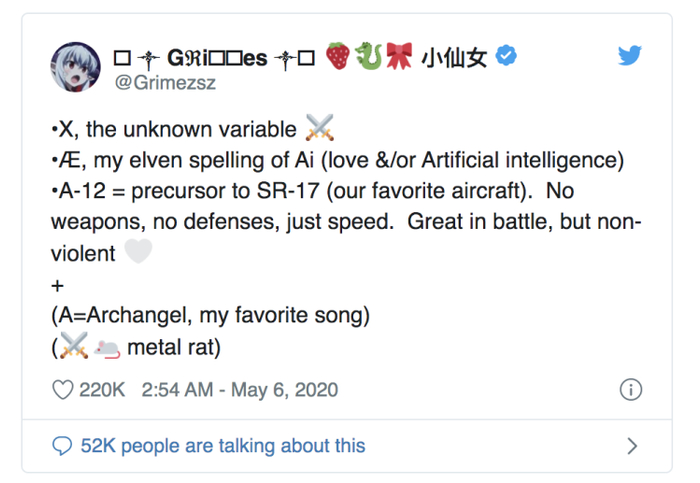Open the anime profile avatar

click(x=74, y=67)
